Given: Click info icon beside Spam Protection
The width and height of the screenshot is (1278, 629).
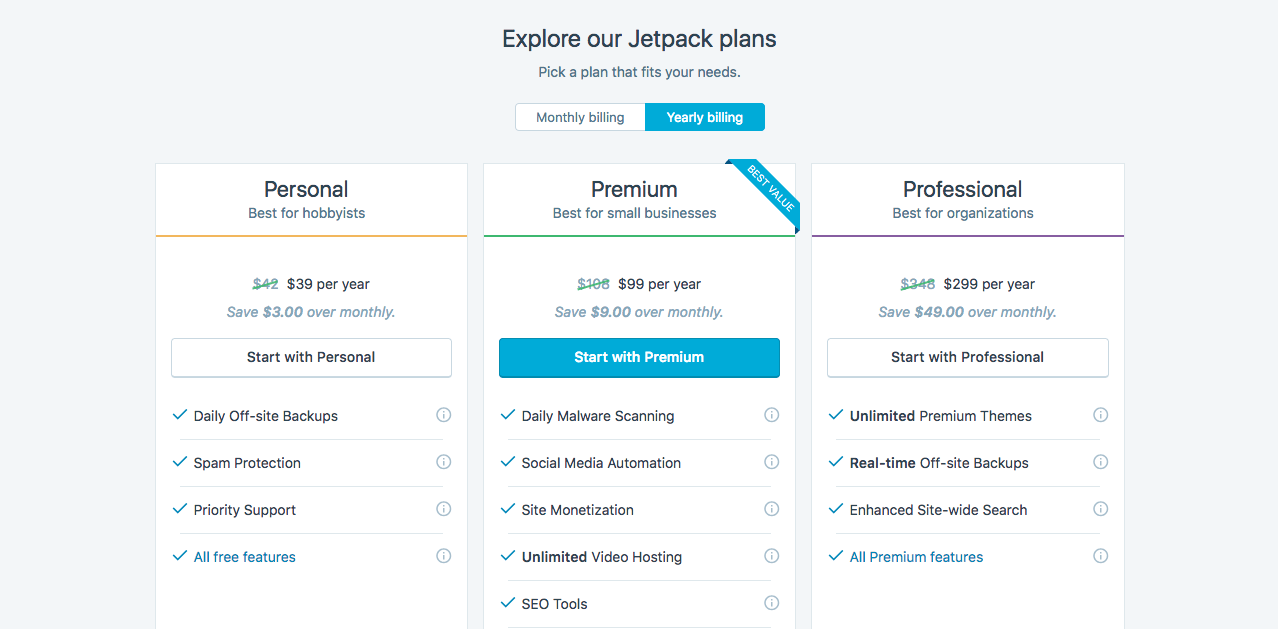Looking at the screenshot, I should pos(444,462).
